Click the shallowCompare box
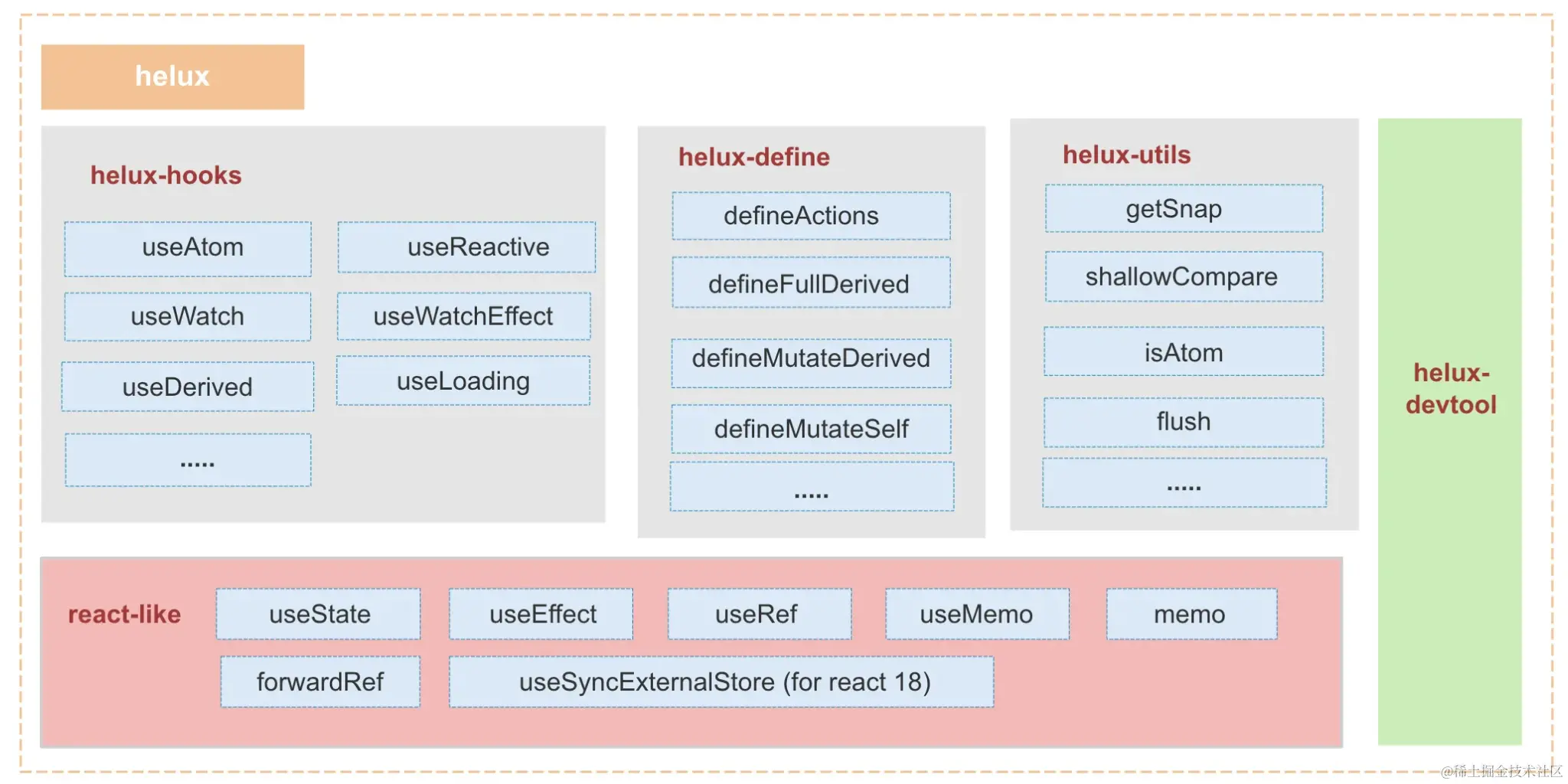The height and width of the screenshot is (784, 1568). (x=1184, y=276)
